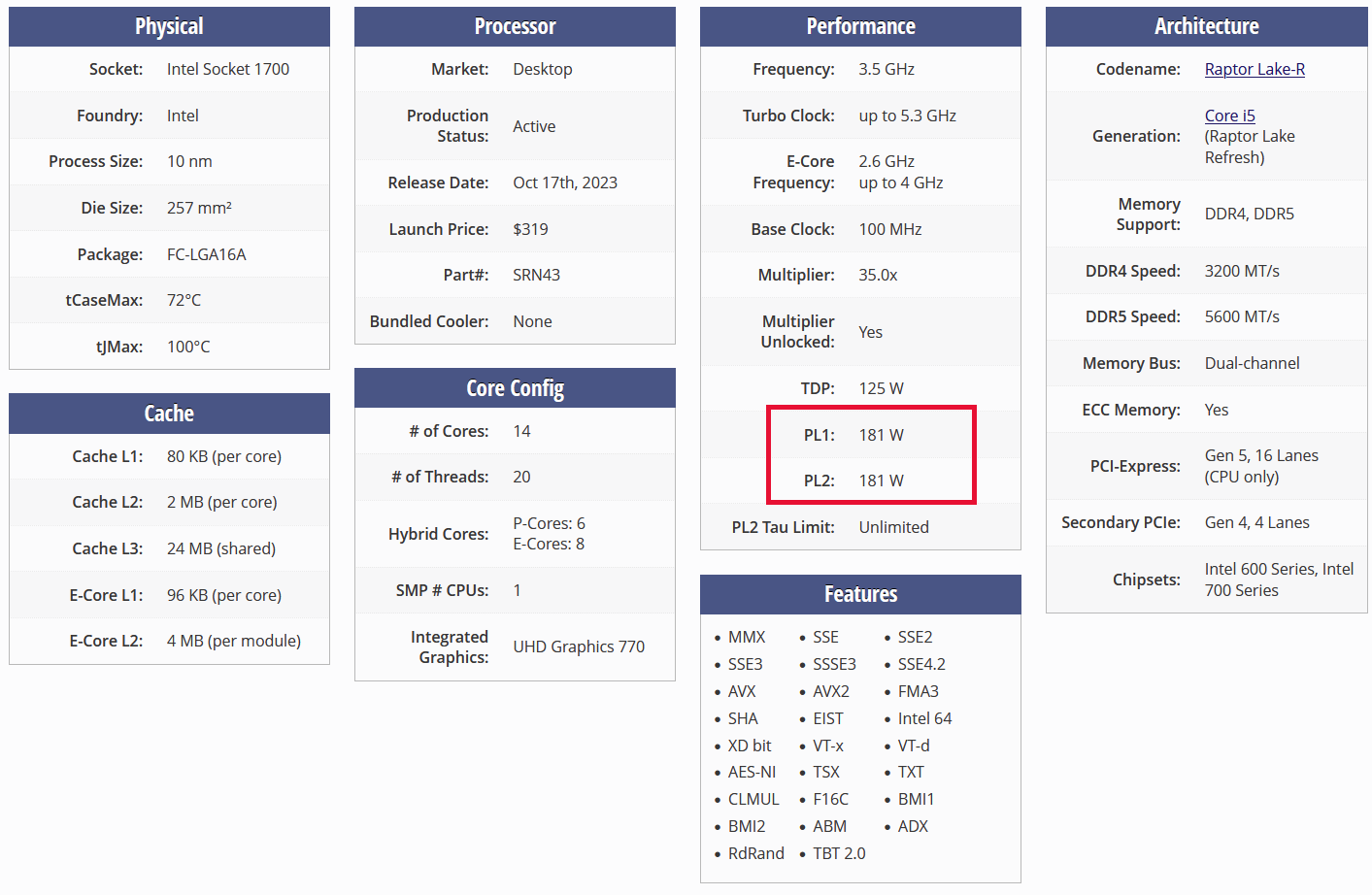The width and height of the screenshot is (1372, 895).
Task: Click the '181 W' value in the PL1 row
Action: coord(881,435)
